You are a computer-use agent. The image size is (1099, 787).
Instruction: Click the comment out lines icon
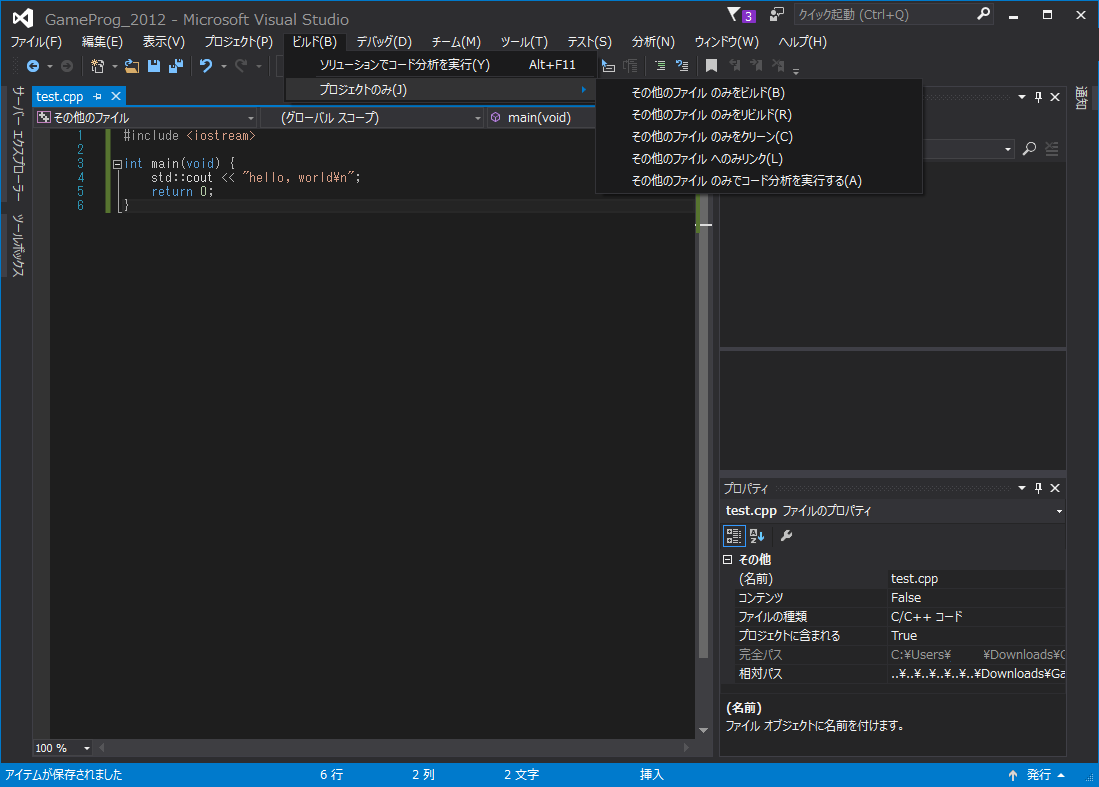[x=660, y=66]
